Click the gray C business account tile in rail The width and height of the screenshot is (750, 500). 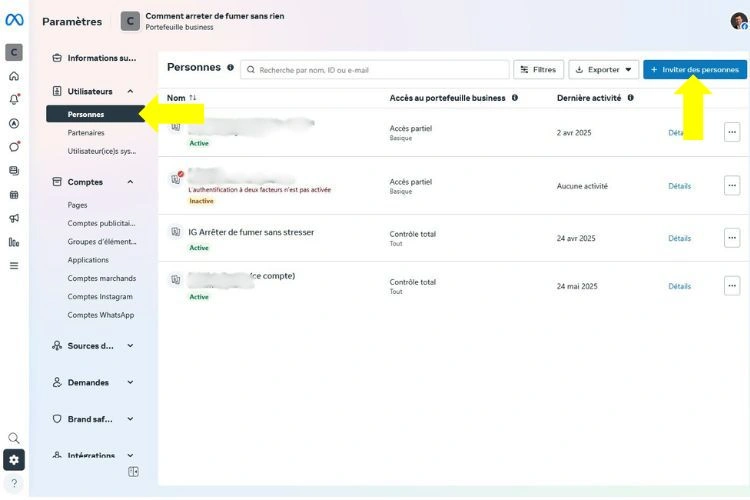point(14,52)
